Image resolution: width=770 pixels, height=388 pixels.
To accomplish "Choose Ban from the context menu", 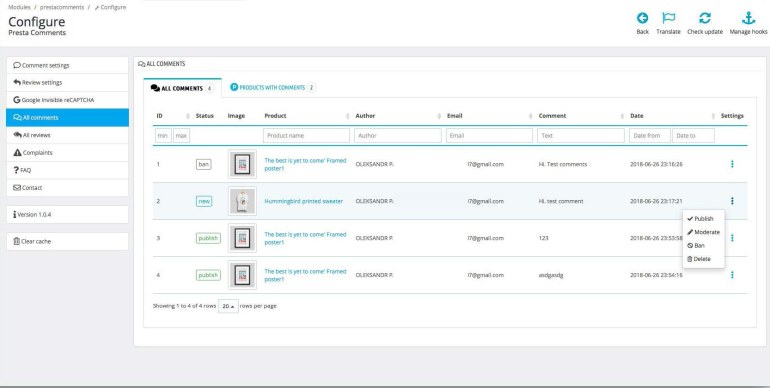I will point(696,245).
